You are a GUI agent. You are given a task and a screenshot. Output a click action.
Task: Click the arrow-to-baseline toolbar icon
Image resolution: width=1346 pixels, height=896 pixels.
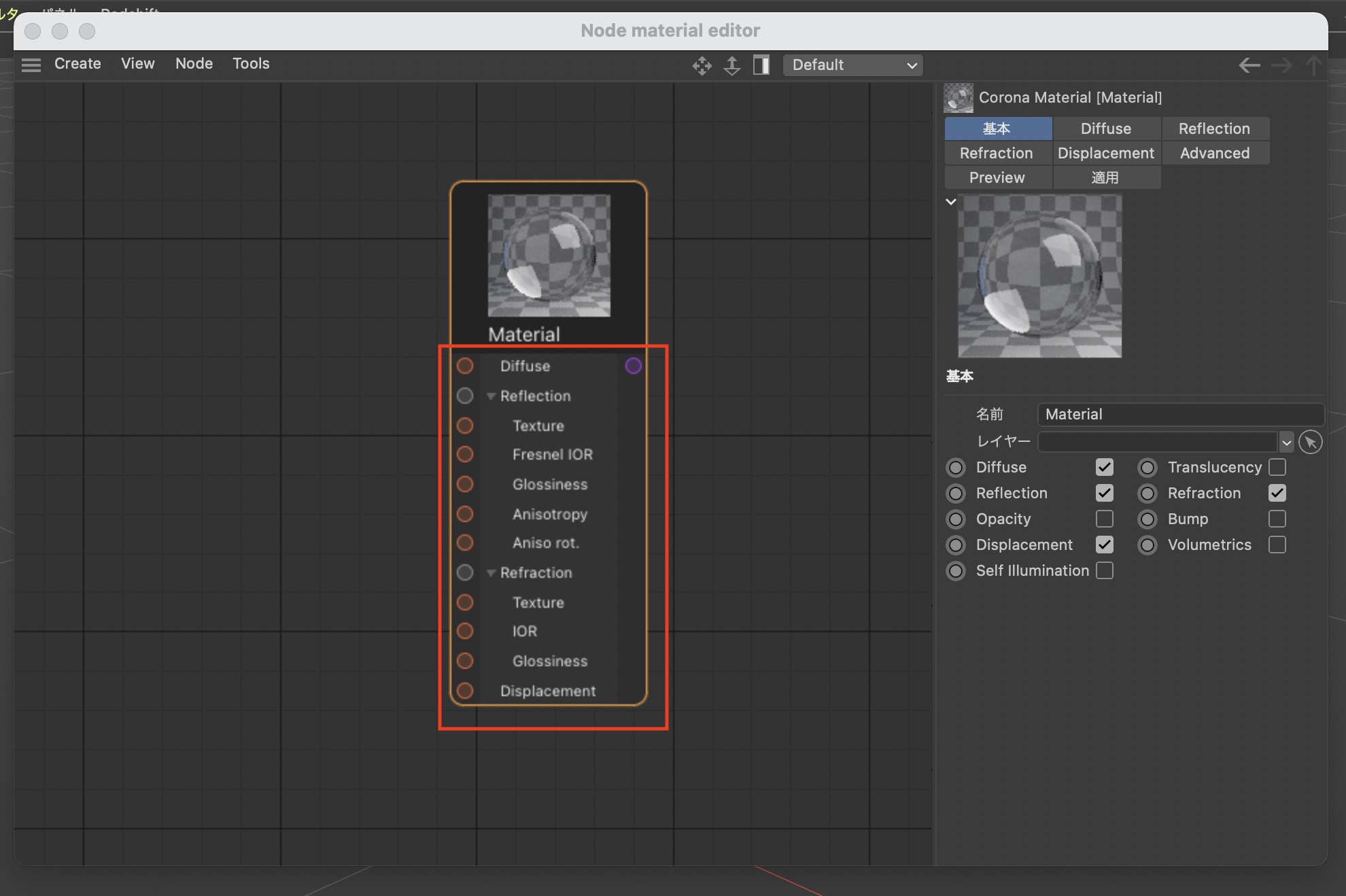tap(731, 65)
